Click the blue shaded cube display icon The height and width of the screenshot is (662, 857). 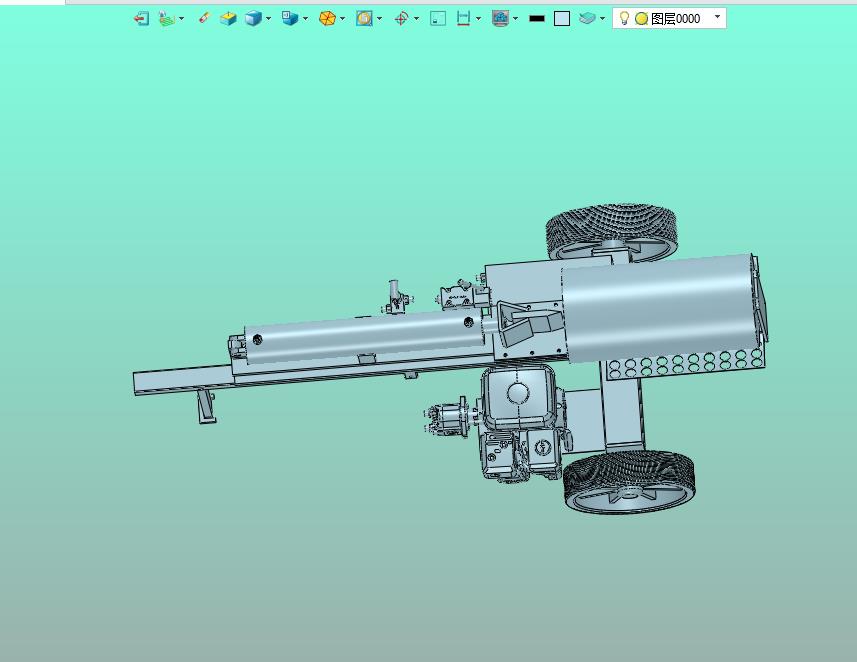pyautogui.click(x=253, y=19)
